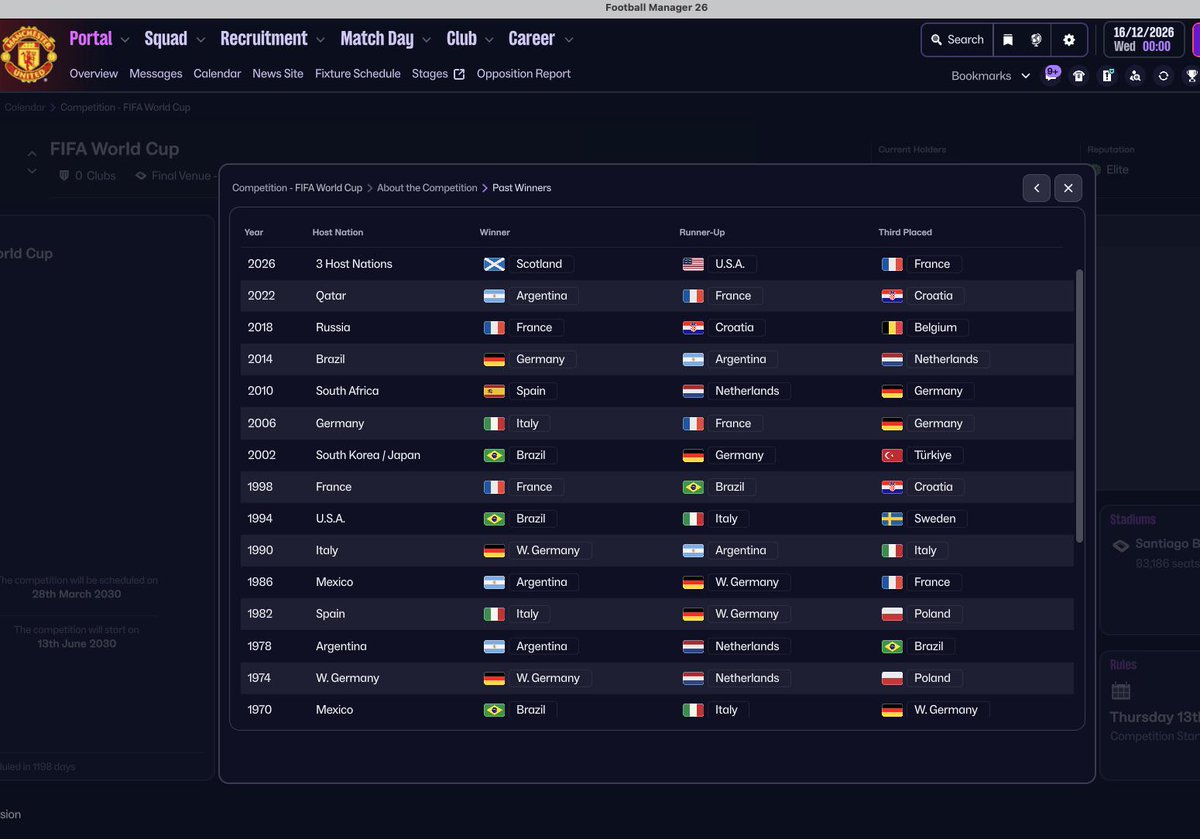This screenshot has width=1200, height=839.
Task: Click the Spain flag in 2010 row
Action: (493, 391)
